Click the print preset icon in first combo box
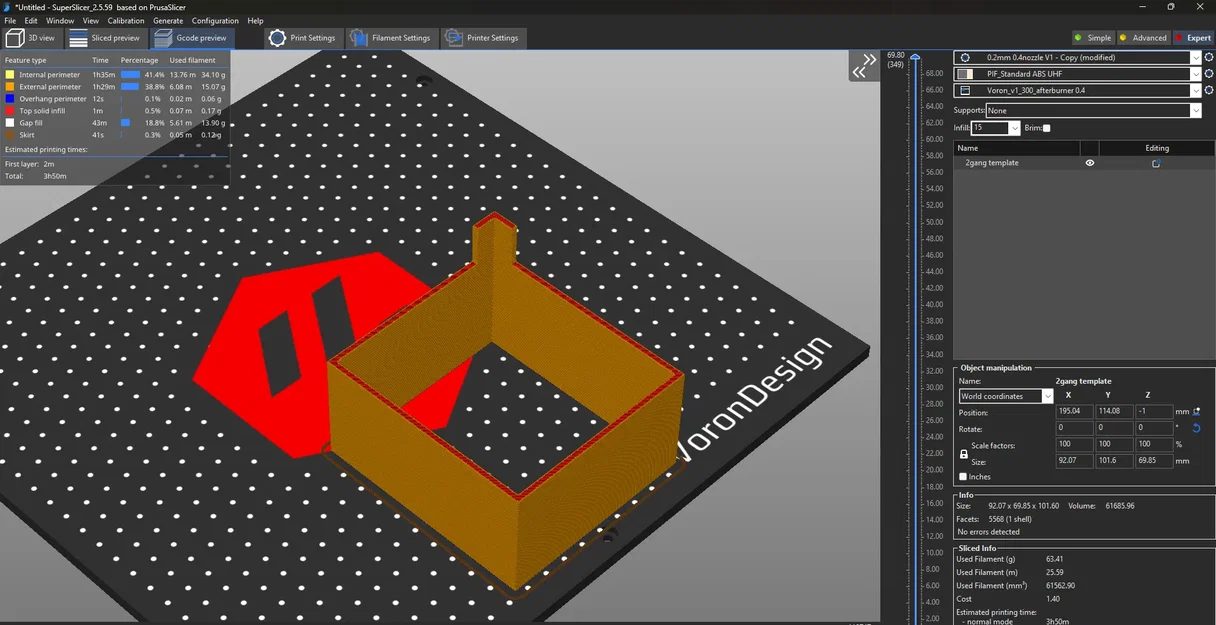The height and width of the screenshot is (625, 1216). (965, 58)
